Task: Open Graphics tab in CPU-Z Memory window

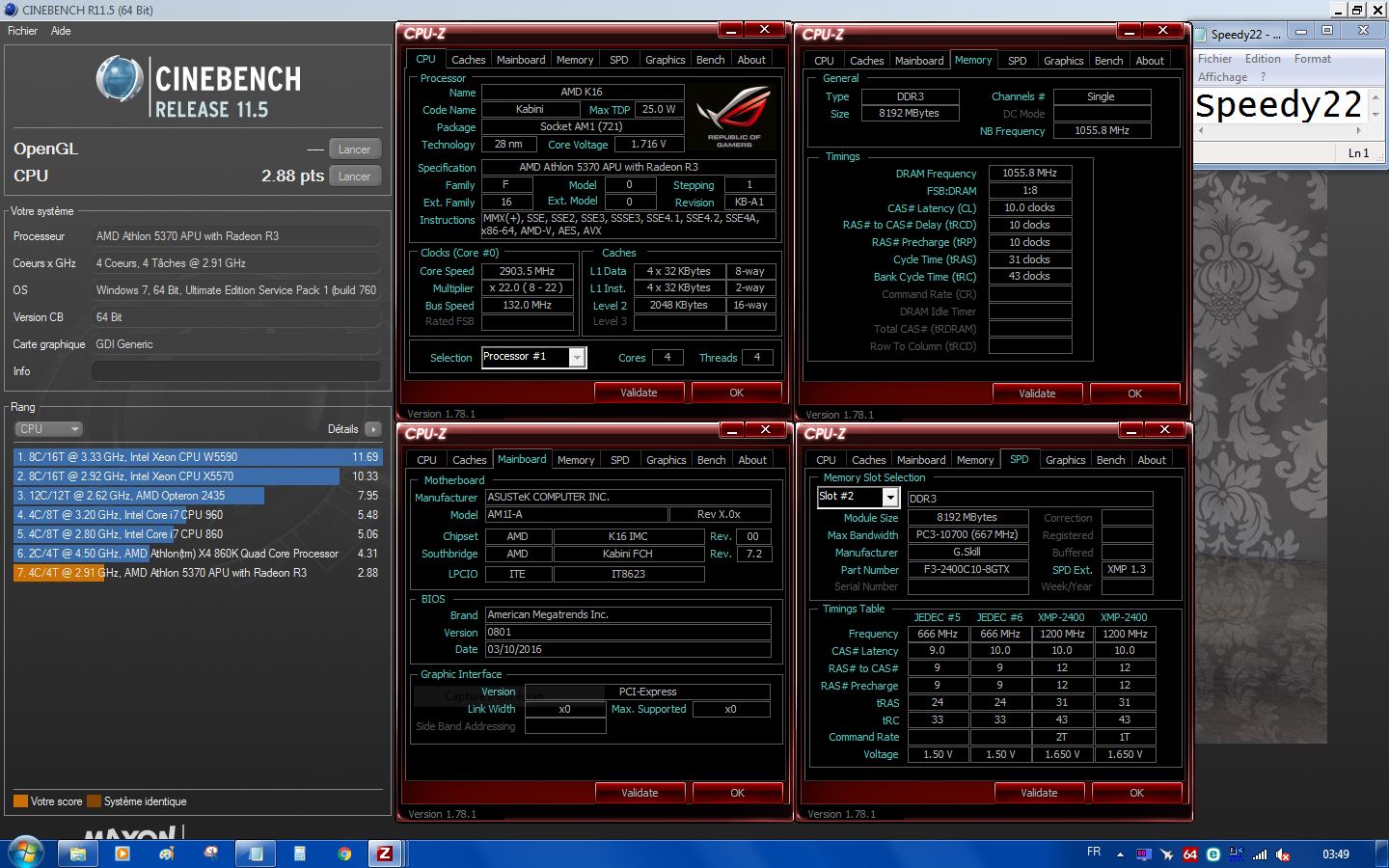Action: pos(1064,61)
